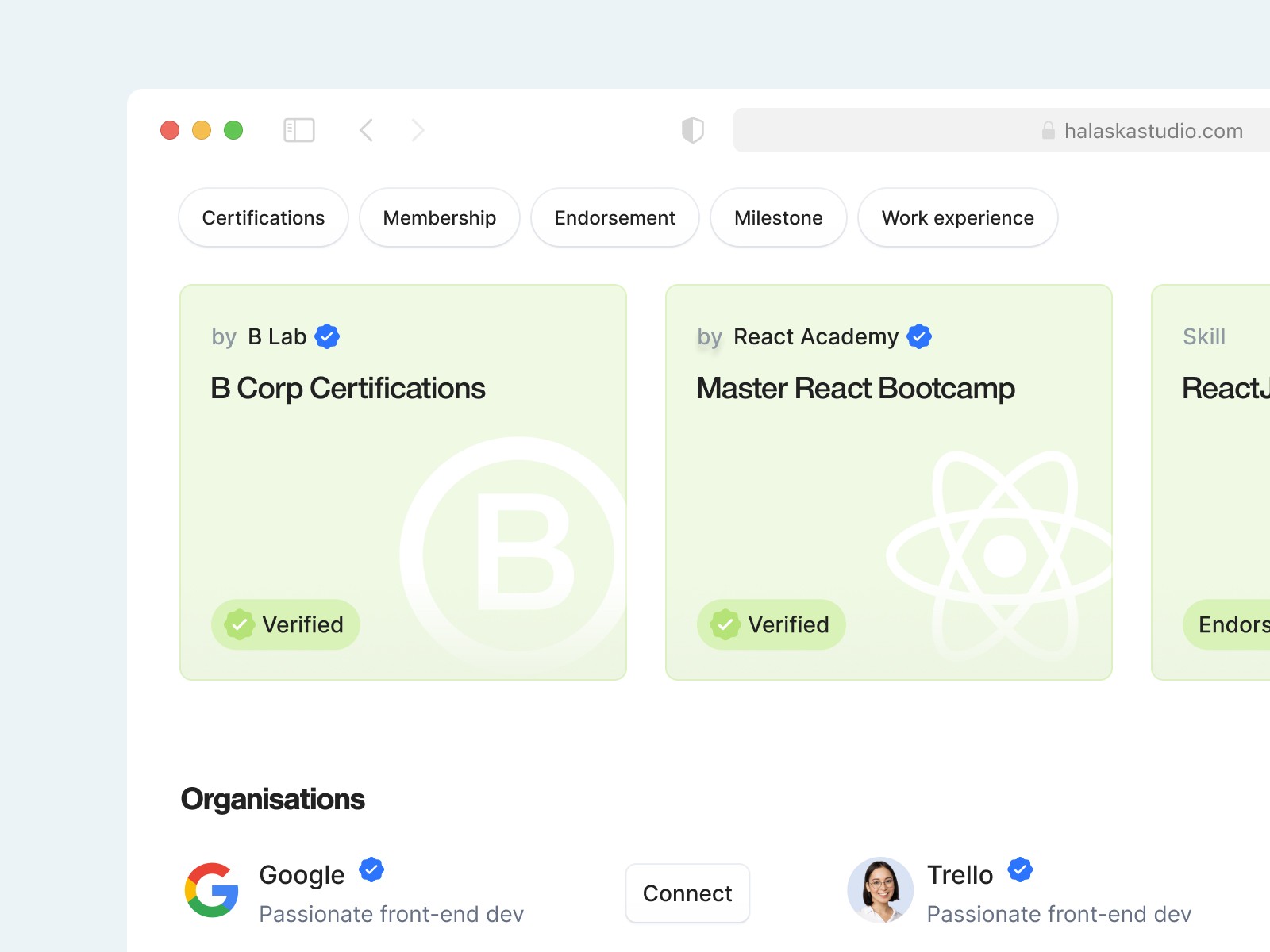Screen dimensions: 1270x952
Task: Click the yellow minimize window button
Action: pyautogui.click(x=202, y=130)
